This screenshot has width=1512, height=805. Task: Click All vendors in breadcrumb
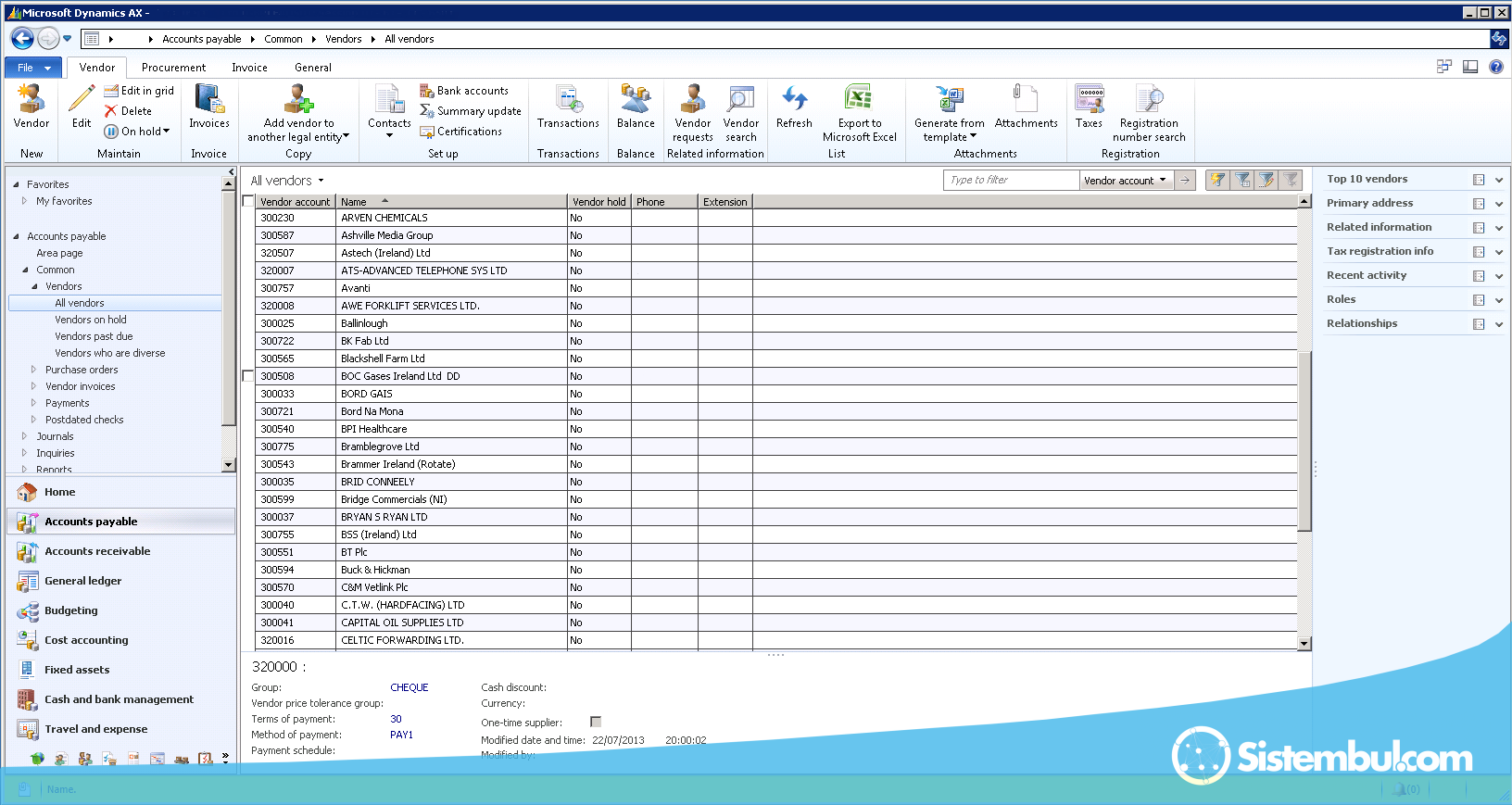tap(409, 39)
